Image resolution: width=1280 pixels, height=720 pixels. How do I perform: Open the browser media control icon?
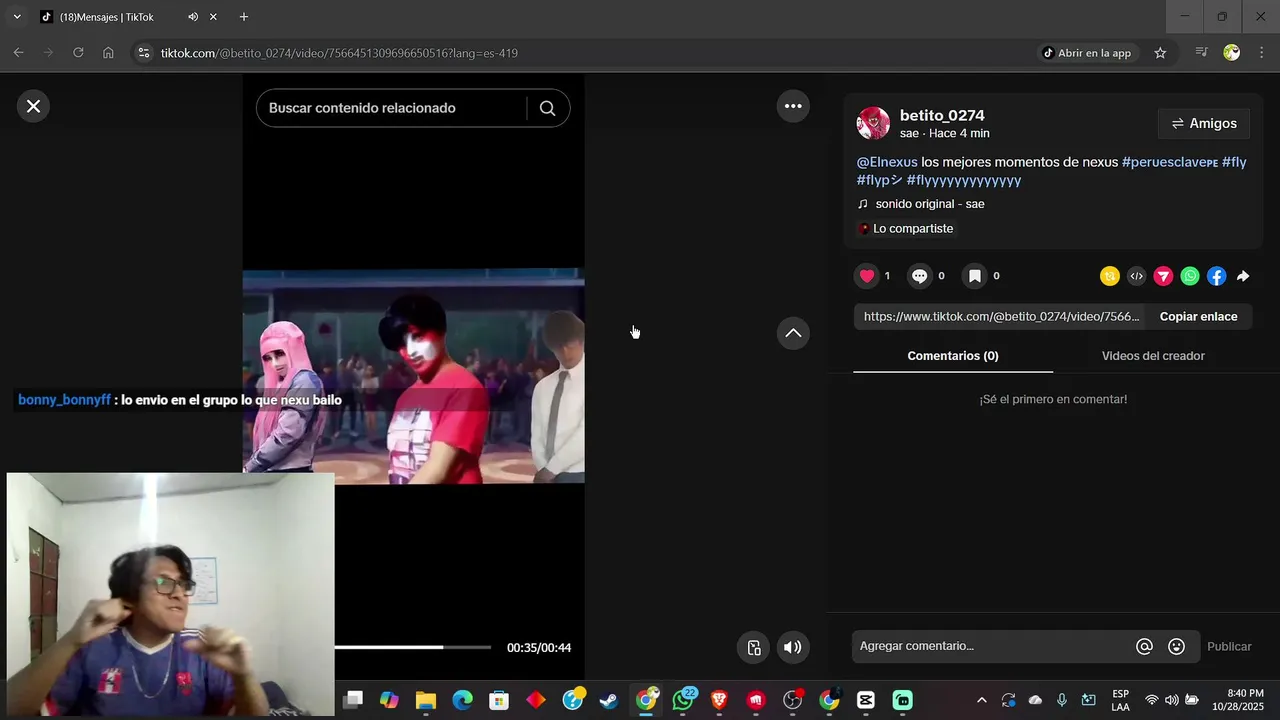(1202, 53)
